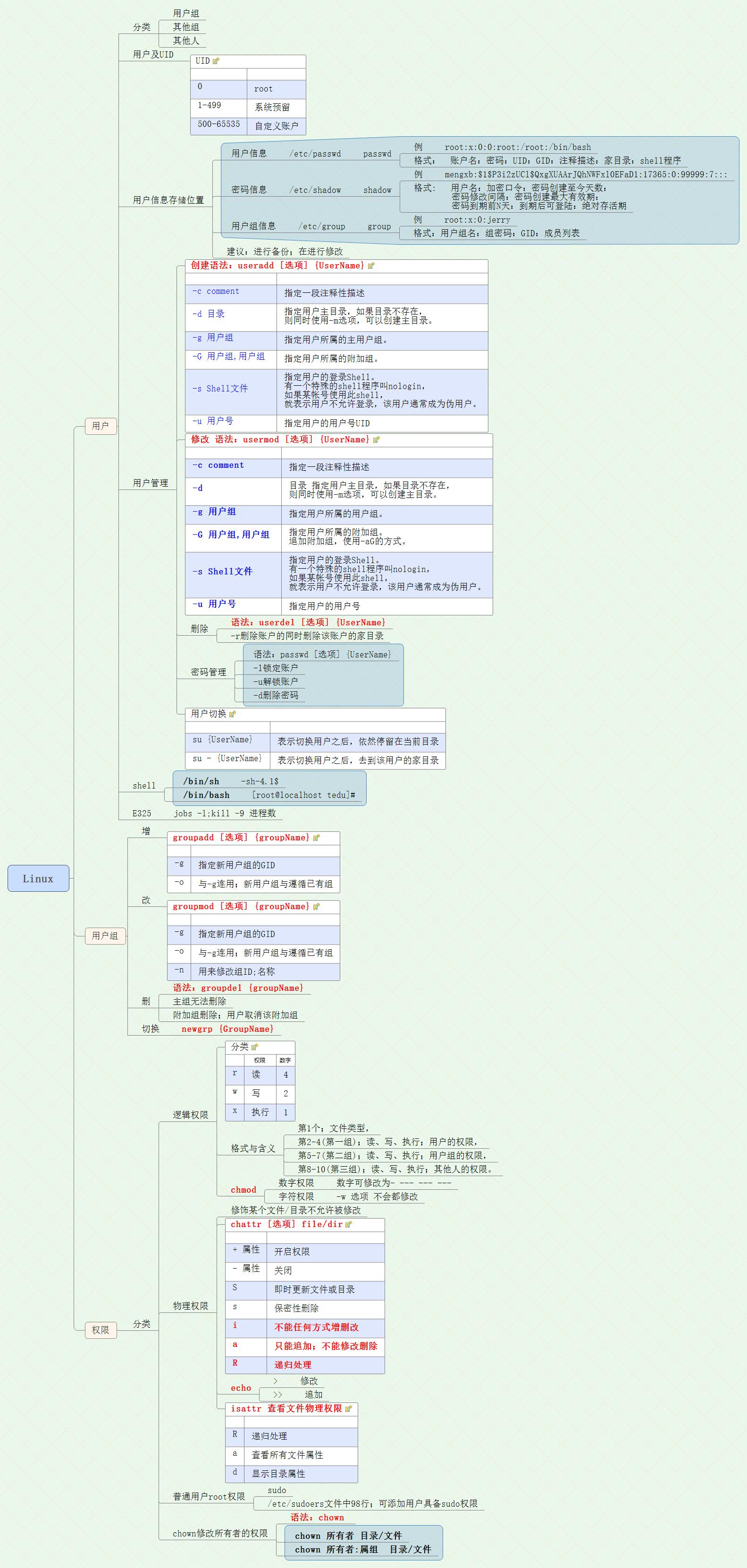This screenshot has width=747, height=1568.
Task: Select the 用户组 main branch node
Action: click(105, 936)
